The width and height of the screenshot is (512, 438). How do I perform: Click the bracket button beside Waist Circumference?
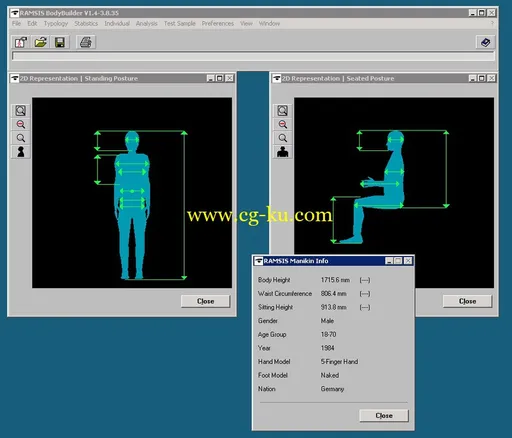point(365,294)
